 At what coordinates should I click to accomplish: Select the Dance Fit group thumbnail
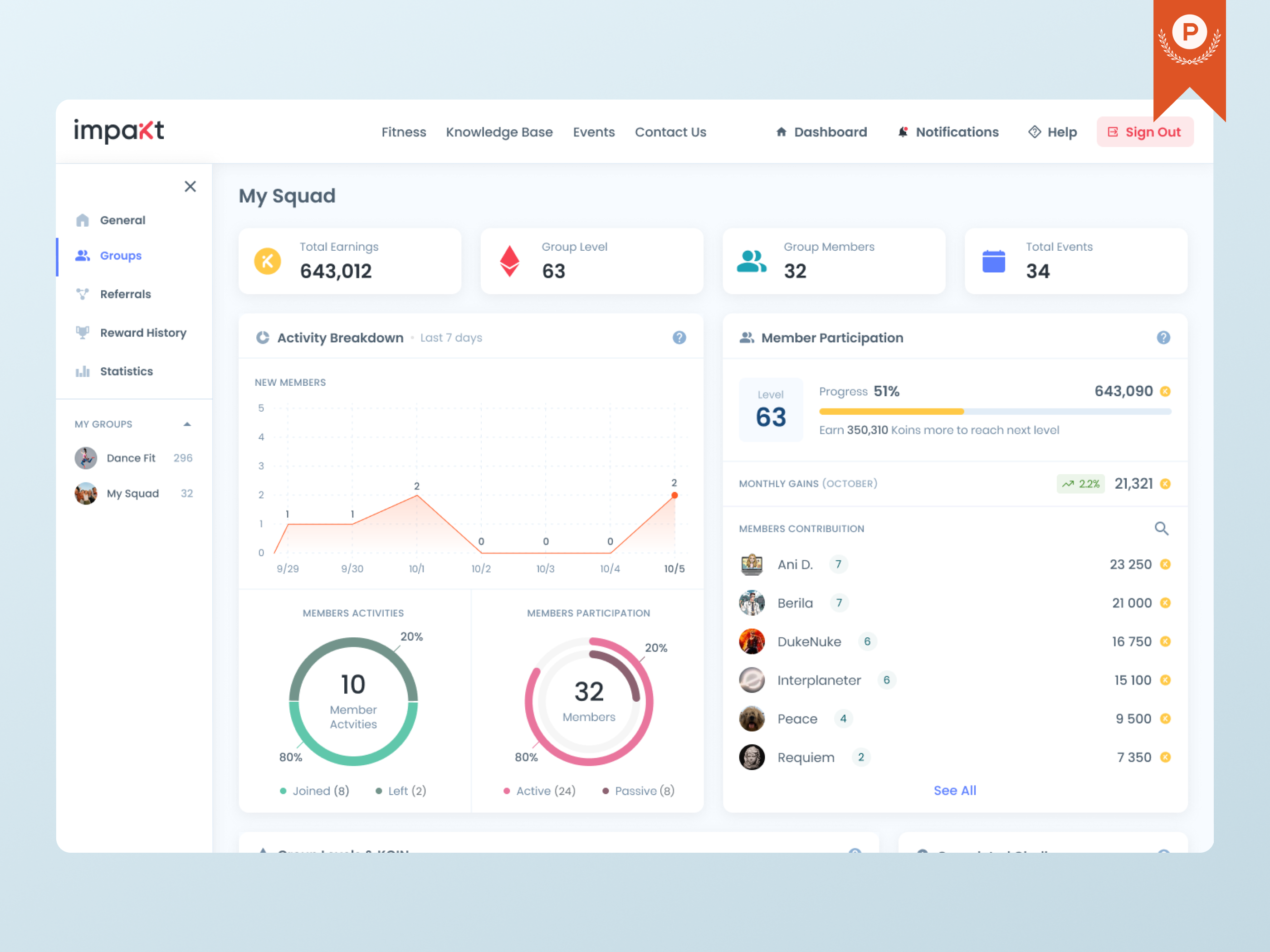click(86, 457)
